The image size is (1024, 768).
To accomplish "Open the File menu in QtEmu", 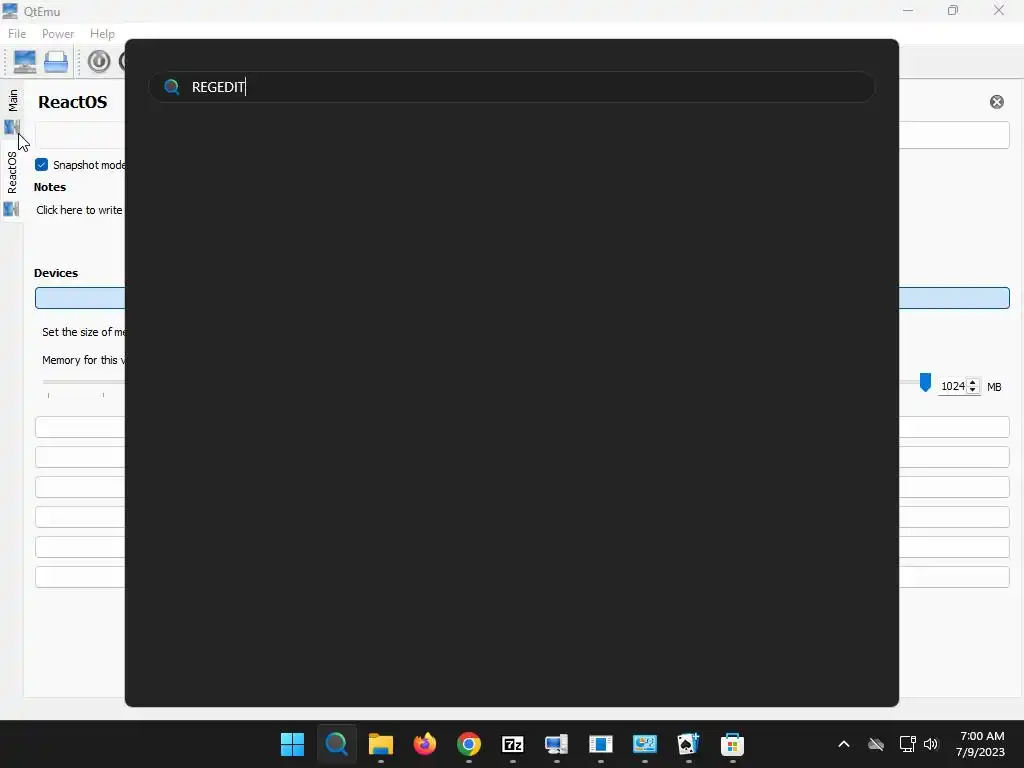I will [16, 33].
